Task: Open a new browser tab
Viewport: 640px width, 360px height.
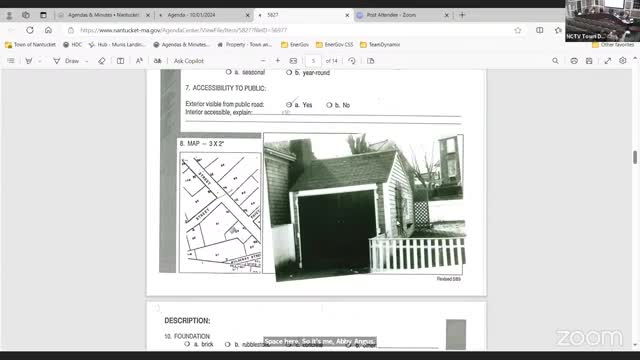Action: 462,15
